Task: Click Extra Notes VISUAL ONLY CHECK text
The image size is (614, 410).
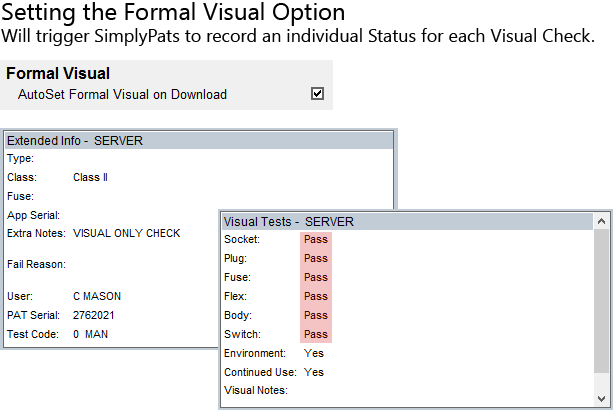Action: tap(126, 233)
